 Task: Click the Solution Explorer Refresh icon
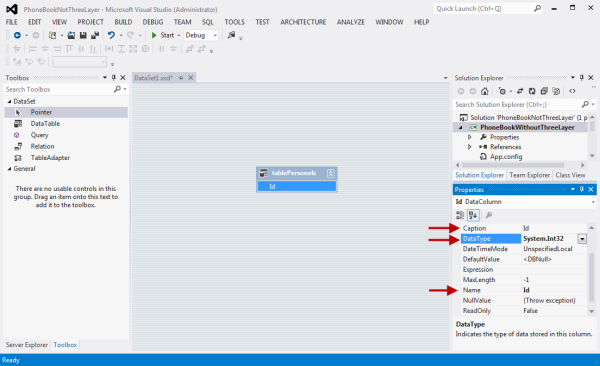tap(532, 91)
